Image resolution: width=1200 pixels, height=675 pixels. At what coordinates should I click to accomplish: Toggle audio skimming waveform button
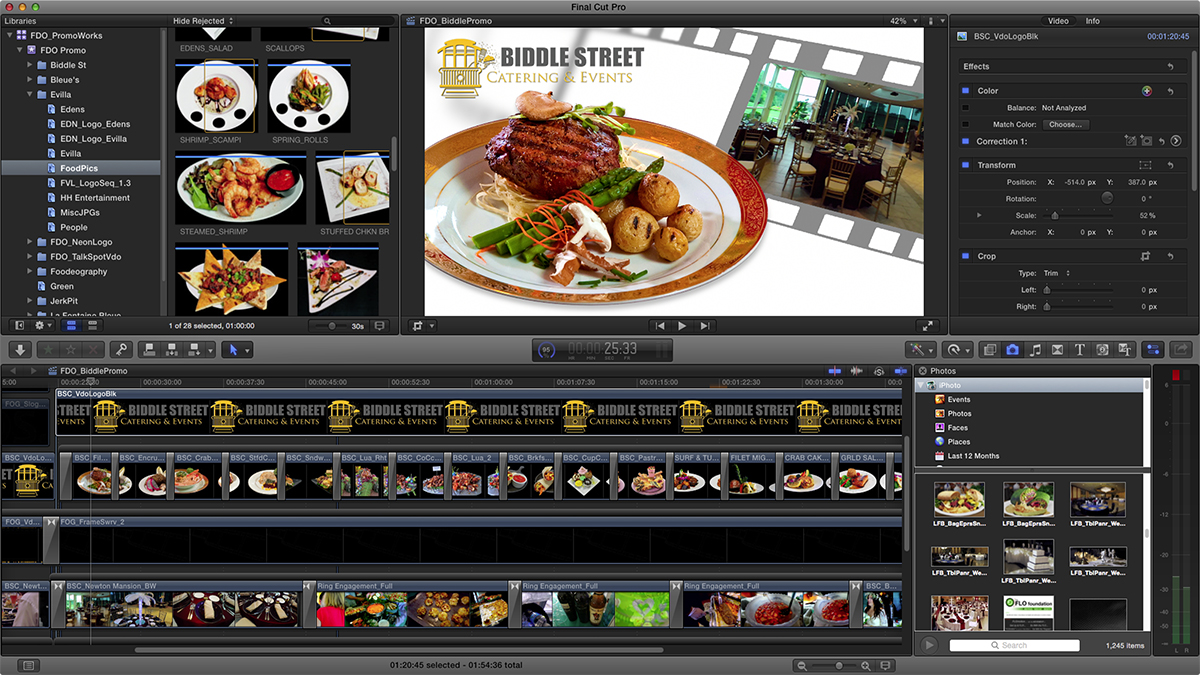pos(857,371)
